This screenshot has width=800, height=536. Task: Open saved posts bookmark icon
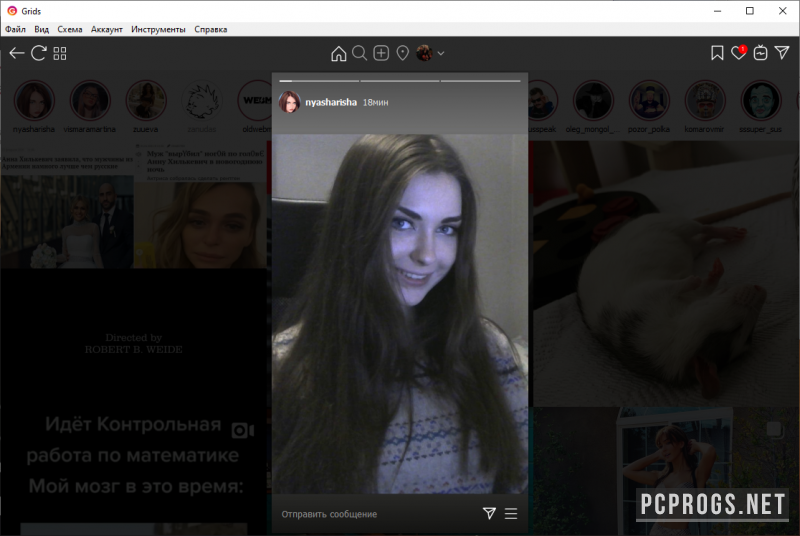click(x=717, y=53)
